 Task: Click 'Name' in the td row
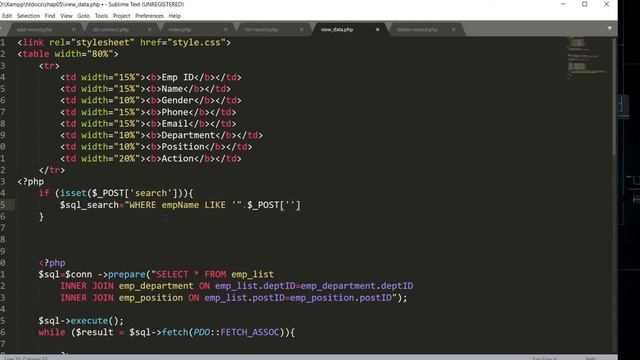[172, 89]
